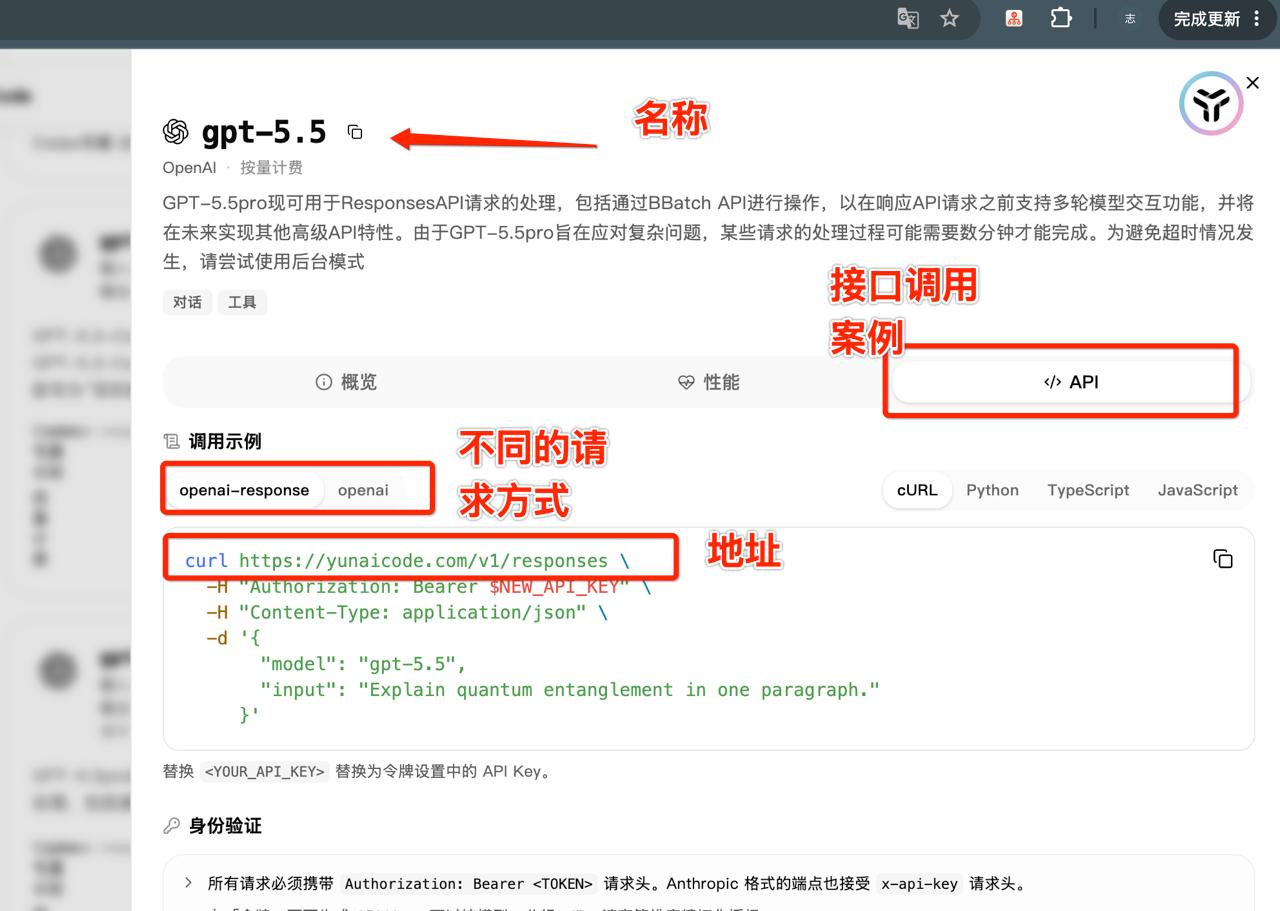Click the 完成更新 browser update button
Image resolution: width=1280 pixels, height=911 pixels.
point(1207,19)
